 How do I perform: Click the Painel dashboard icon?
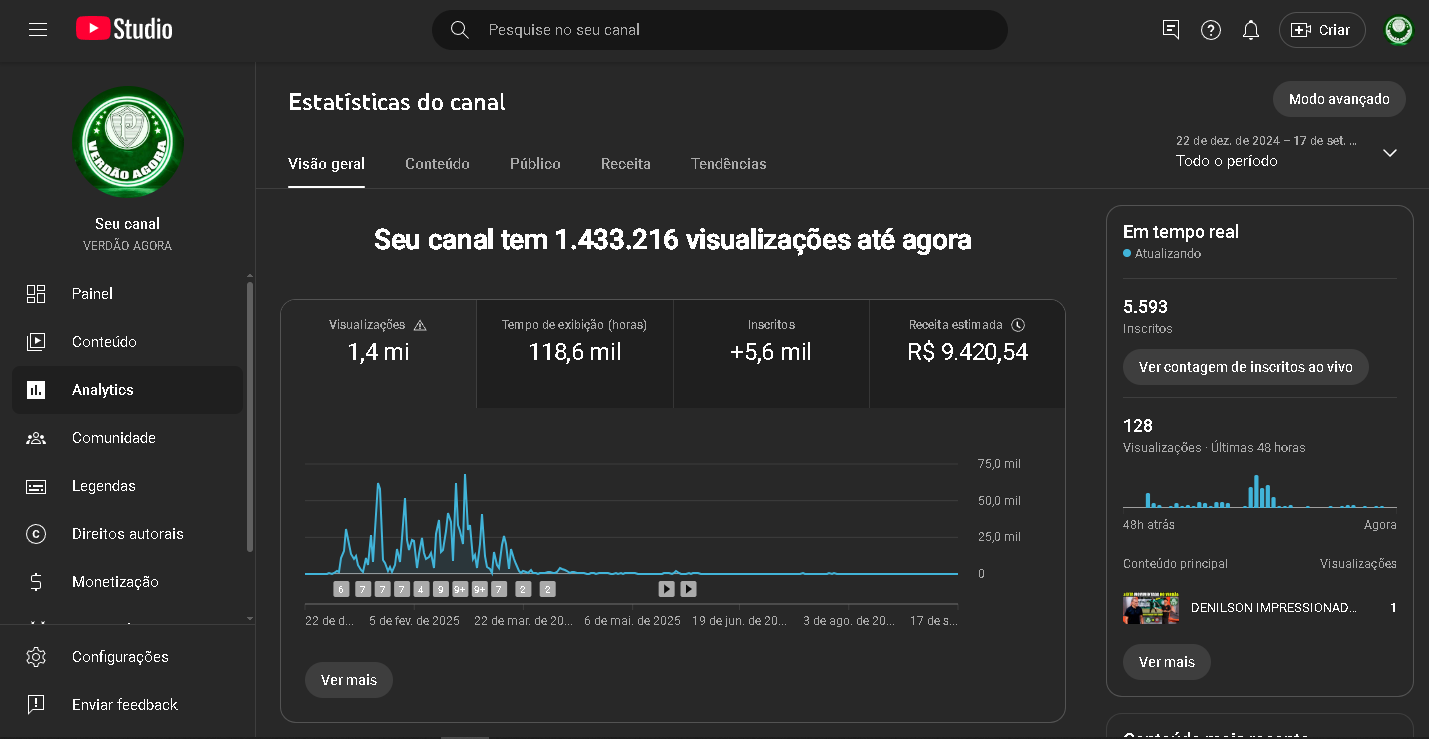coord(36,294)
